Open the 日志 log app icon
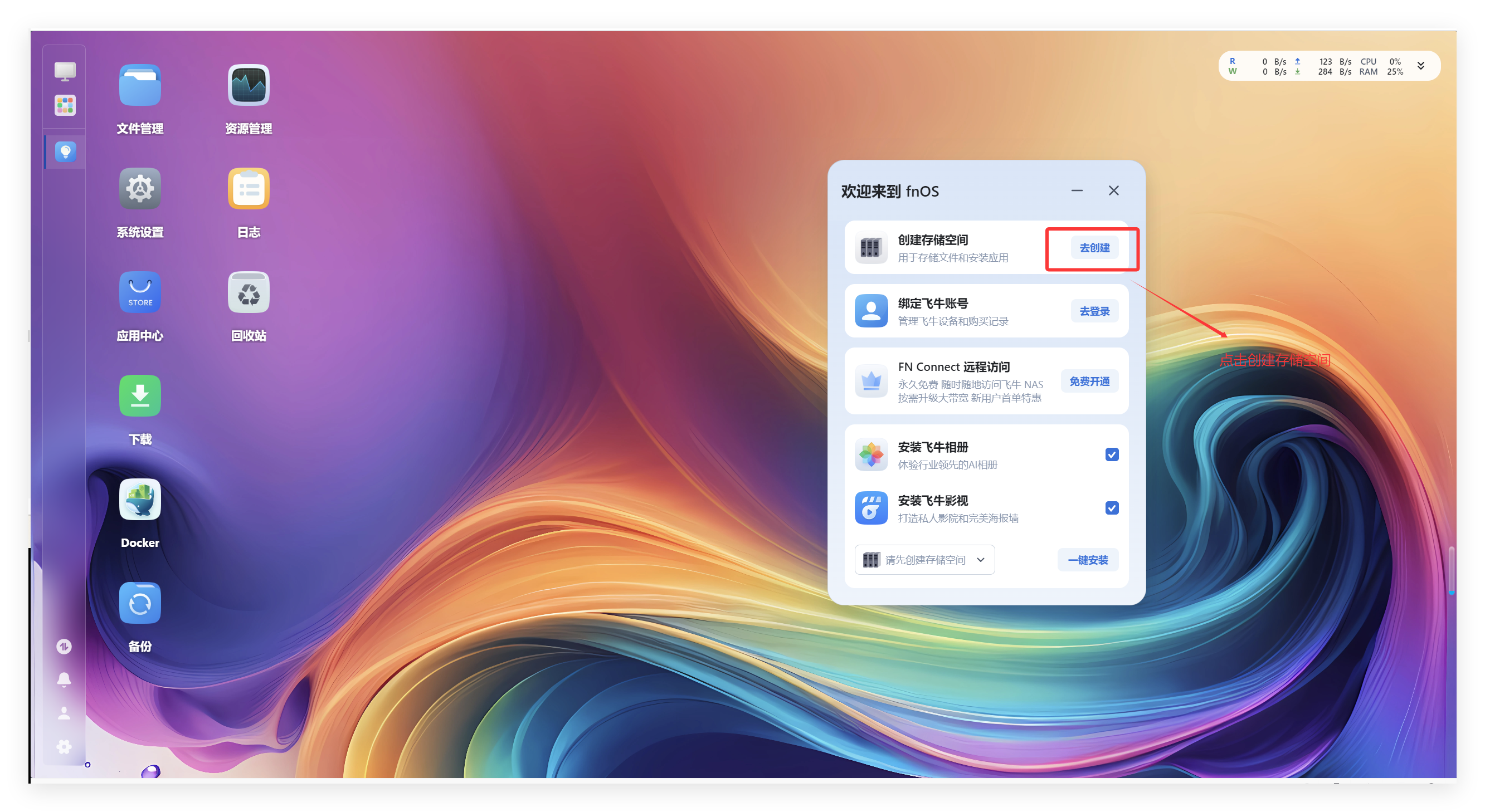The image size is (1485, 812). point(249,188)
